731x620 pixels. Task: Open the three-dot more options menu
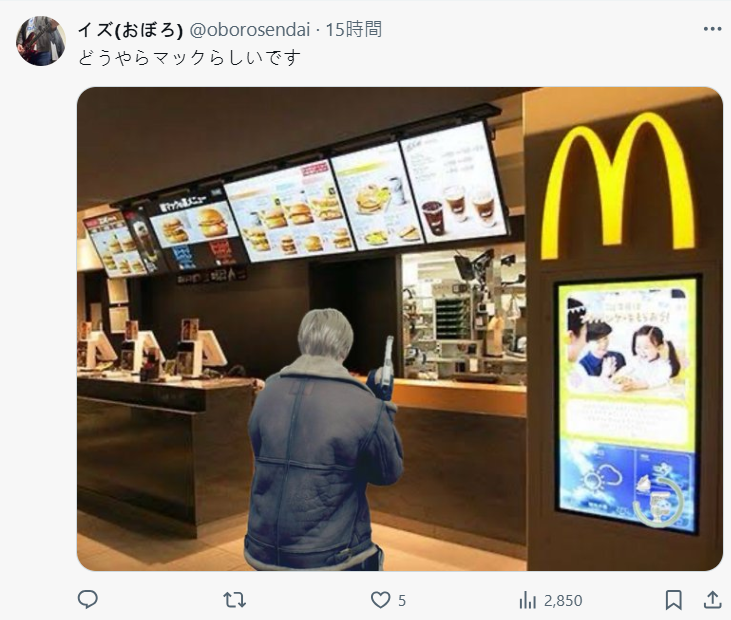[x=712, y=29]
